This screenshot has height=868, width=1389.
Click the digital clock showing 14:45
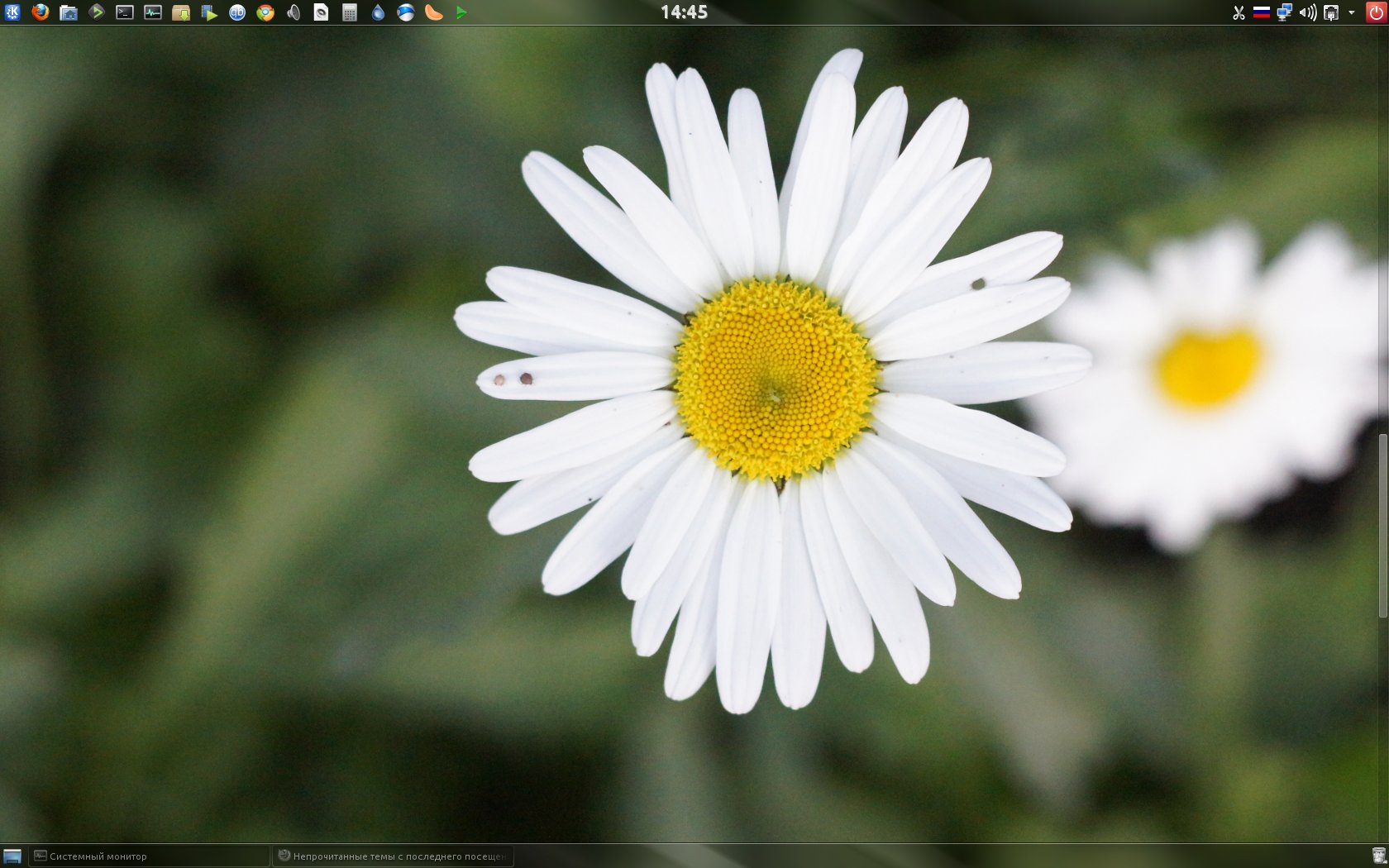click(684, 12)
